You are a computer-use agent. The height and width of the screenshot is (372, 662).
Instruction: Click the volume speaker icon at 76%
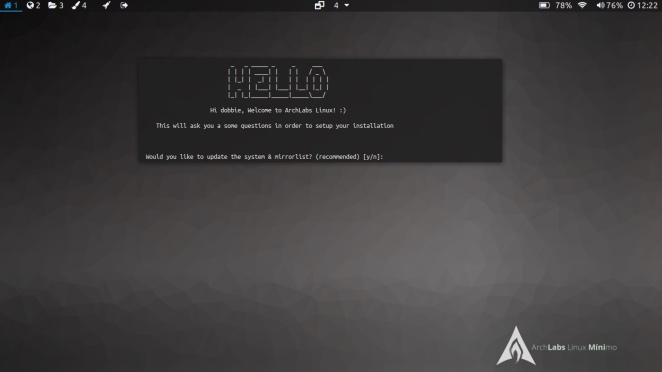coord(600,5)
